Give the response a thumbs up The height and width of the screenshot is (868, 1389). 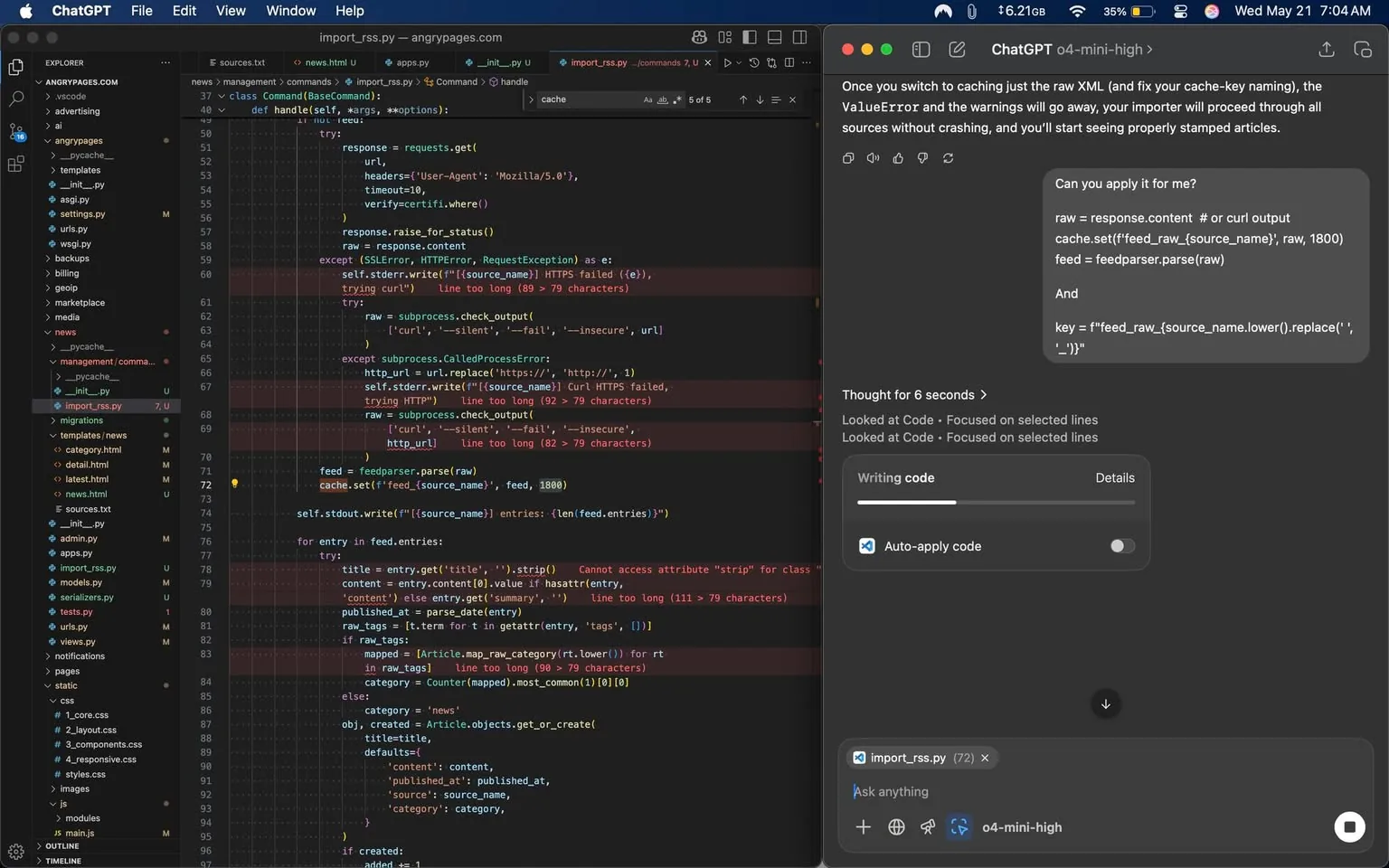point(897,158)
